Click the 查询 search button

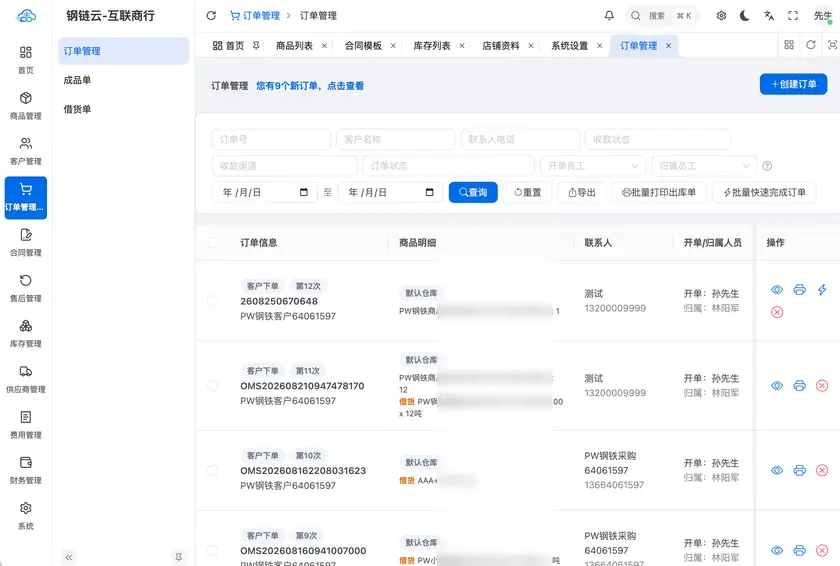473,192
